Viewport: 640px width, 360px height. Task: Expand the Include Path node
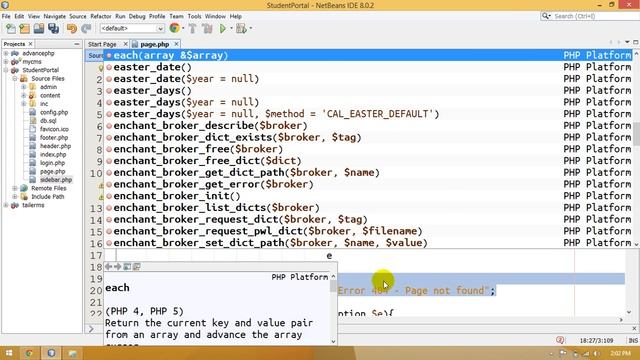tap(15, 197)
